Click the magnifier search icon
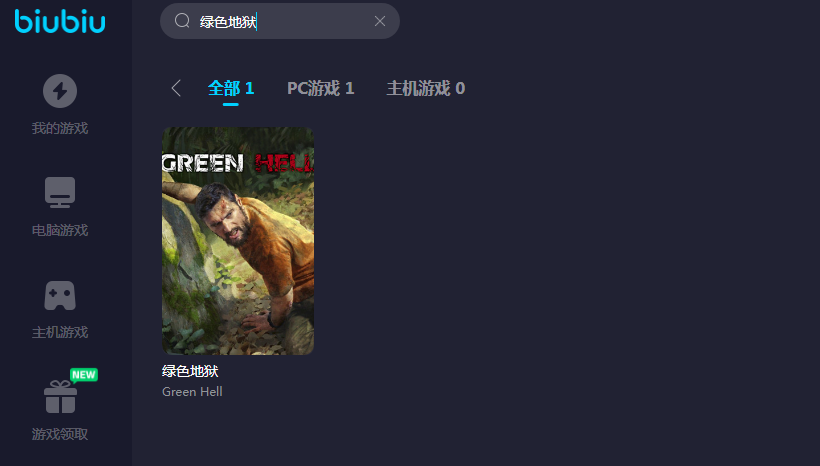This screenshot has height=466, width=820. point(182,21)
